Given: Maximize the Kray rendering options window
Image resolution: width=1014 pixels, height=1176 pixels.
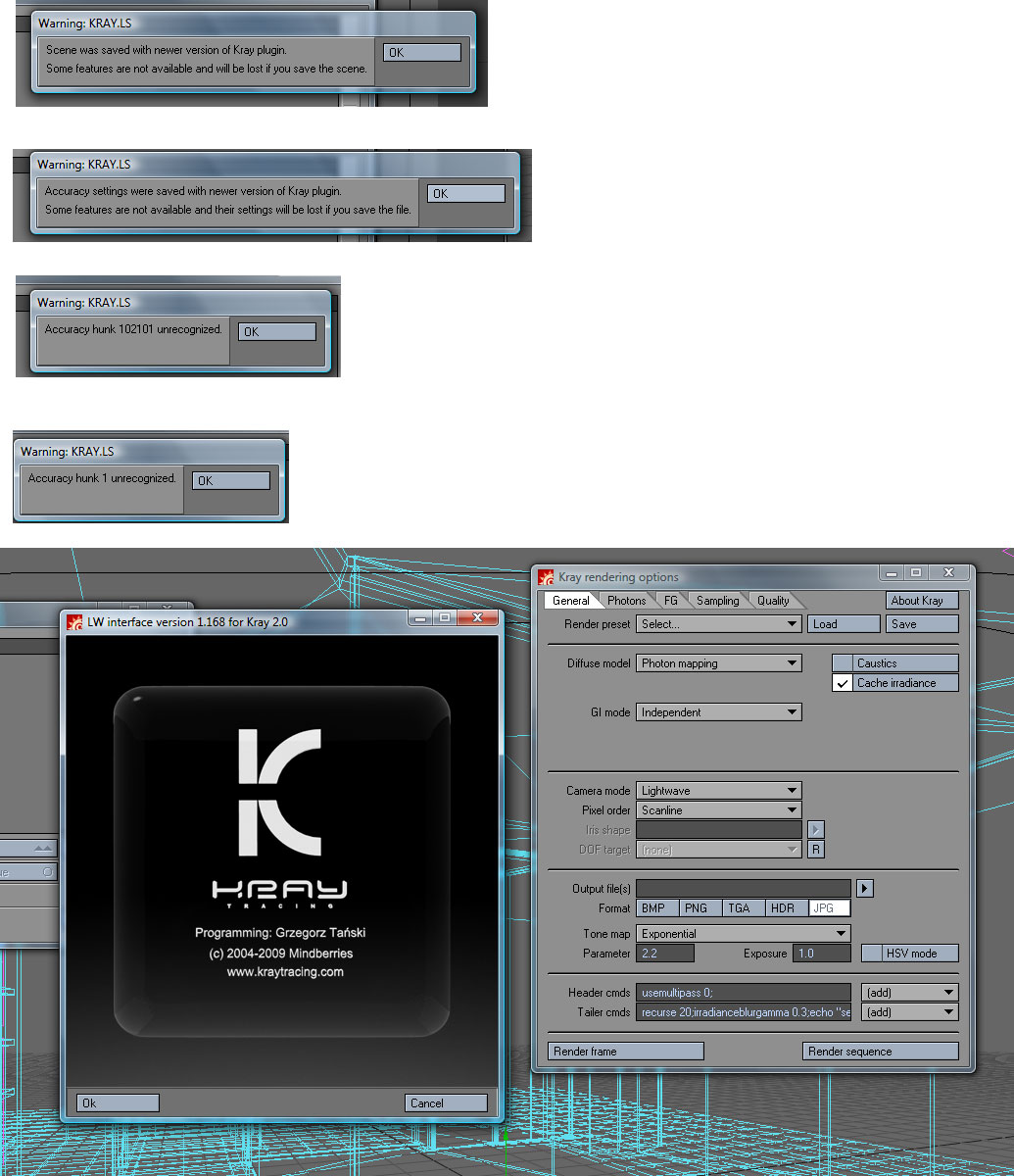Looking at the screenshot, I should click(x=916, y=573).
